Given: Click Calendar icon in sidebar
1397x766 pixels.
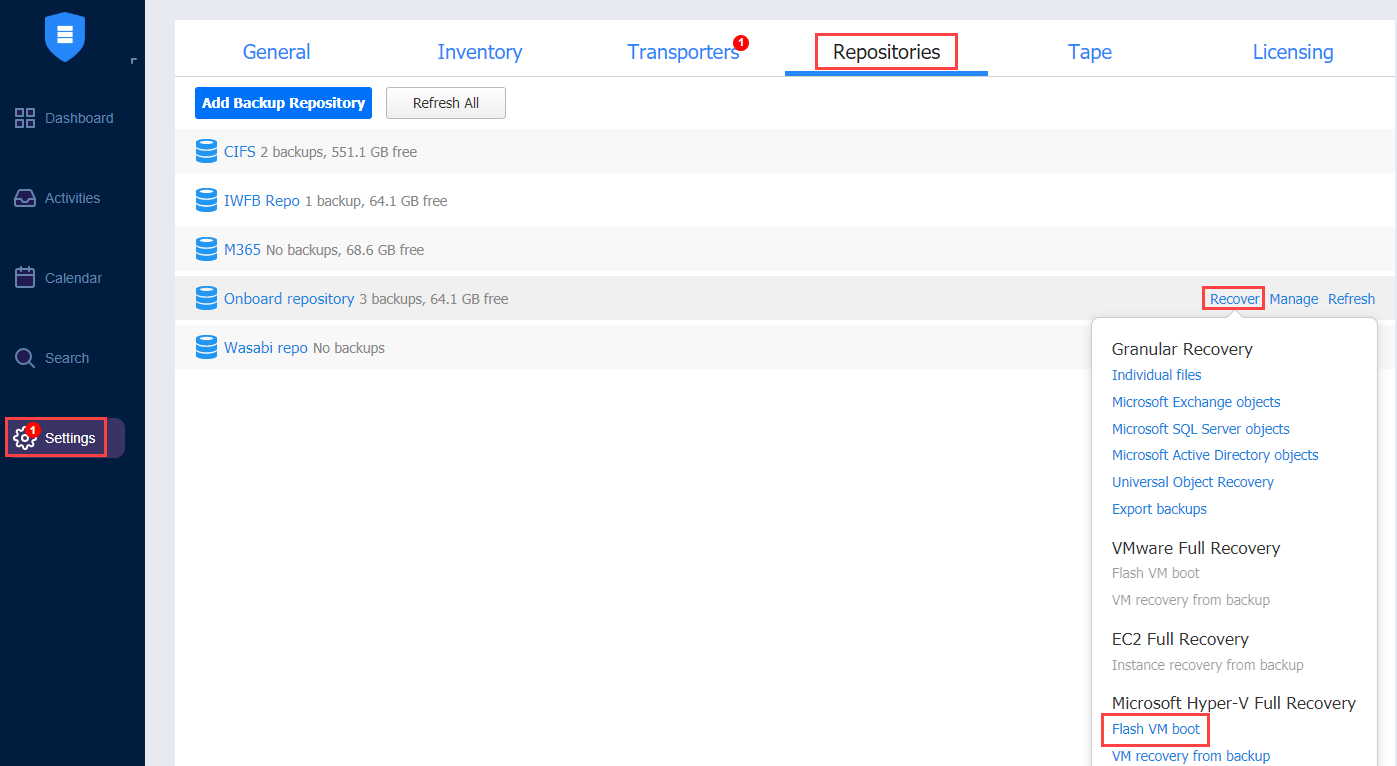Looking at the screenshot, I should pos(25,278).
